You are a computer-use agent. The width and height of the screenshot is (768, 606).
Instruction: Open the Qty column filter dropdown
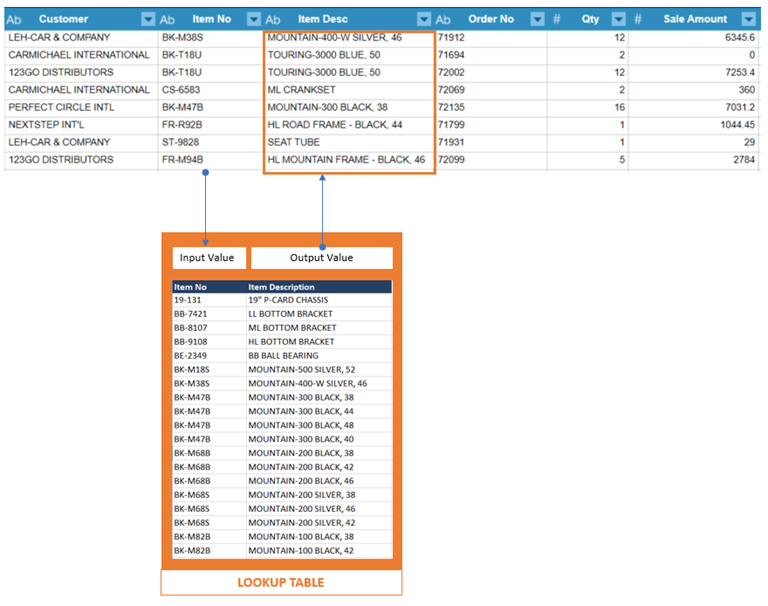pos(619,19)
